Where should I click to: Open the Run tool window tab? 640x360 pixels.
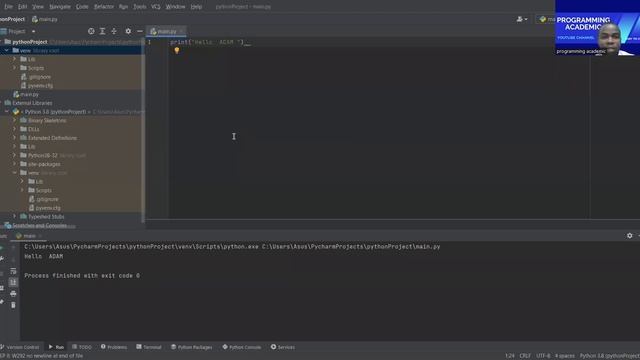tap(56, 347)
